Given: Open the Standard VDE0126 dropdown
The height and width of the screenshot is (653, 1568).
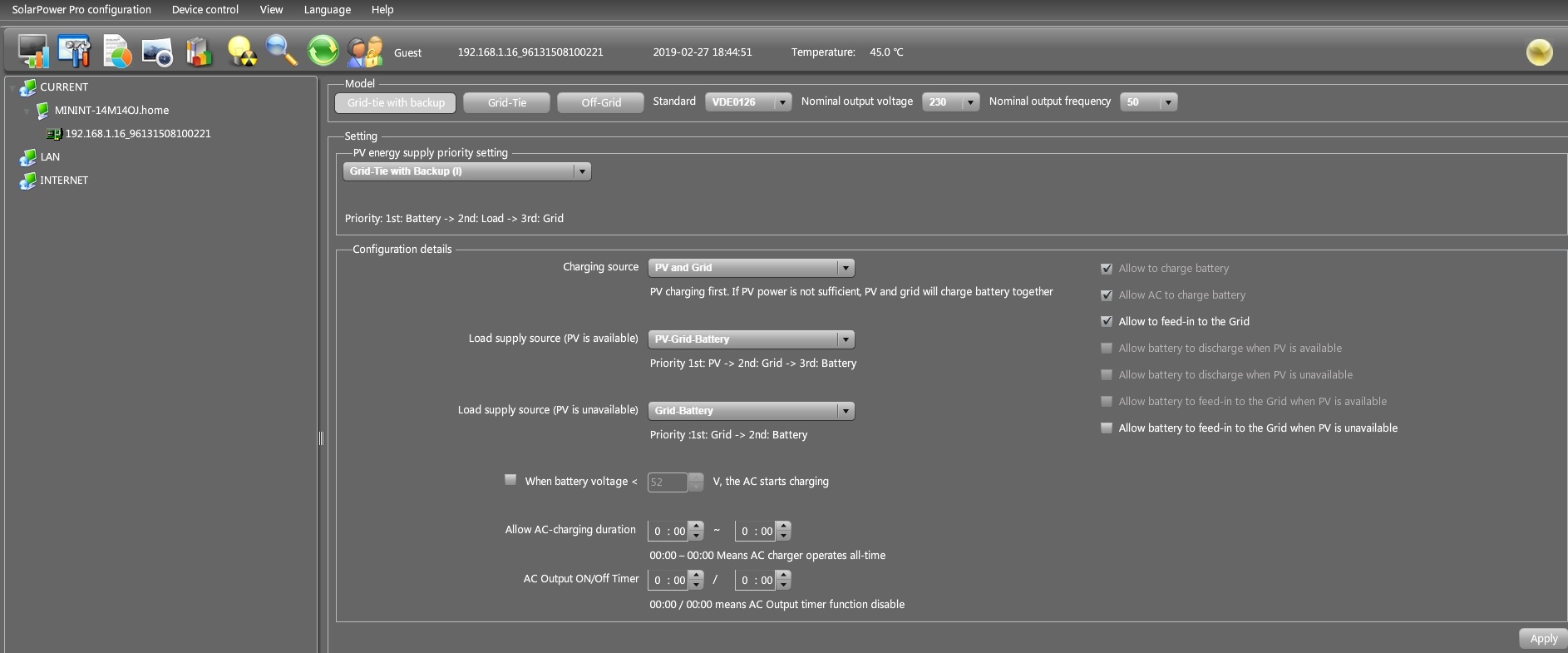Looking at the screenshot, I should pos(748,101).
